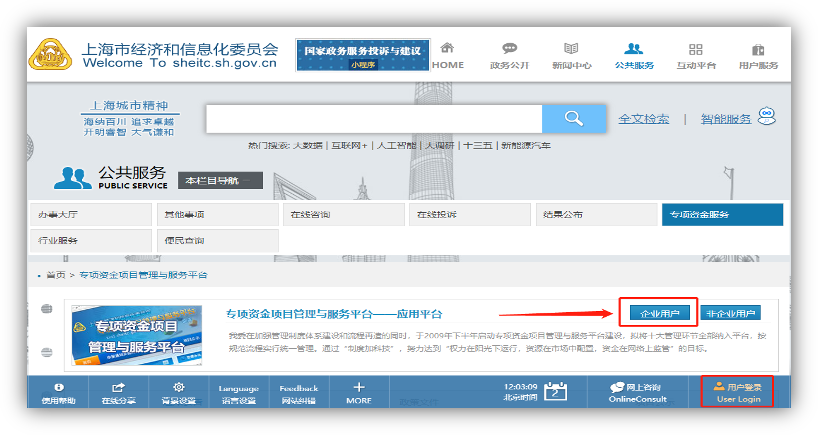Click the magnifier search button

[x=573, y=119]
